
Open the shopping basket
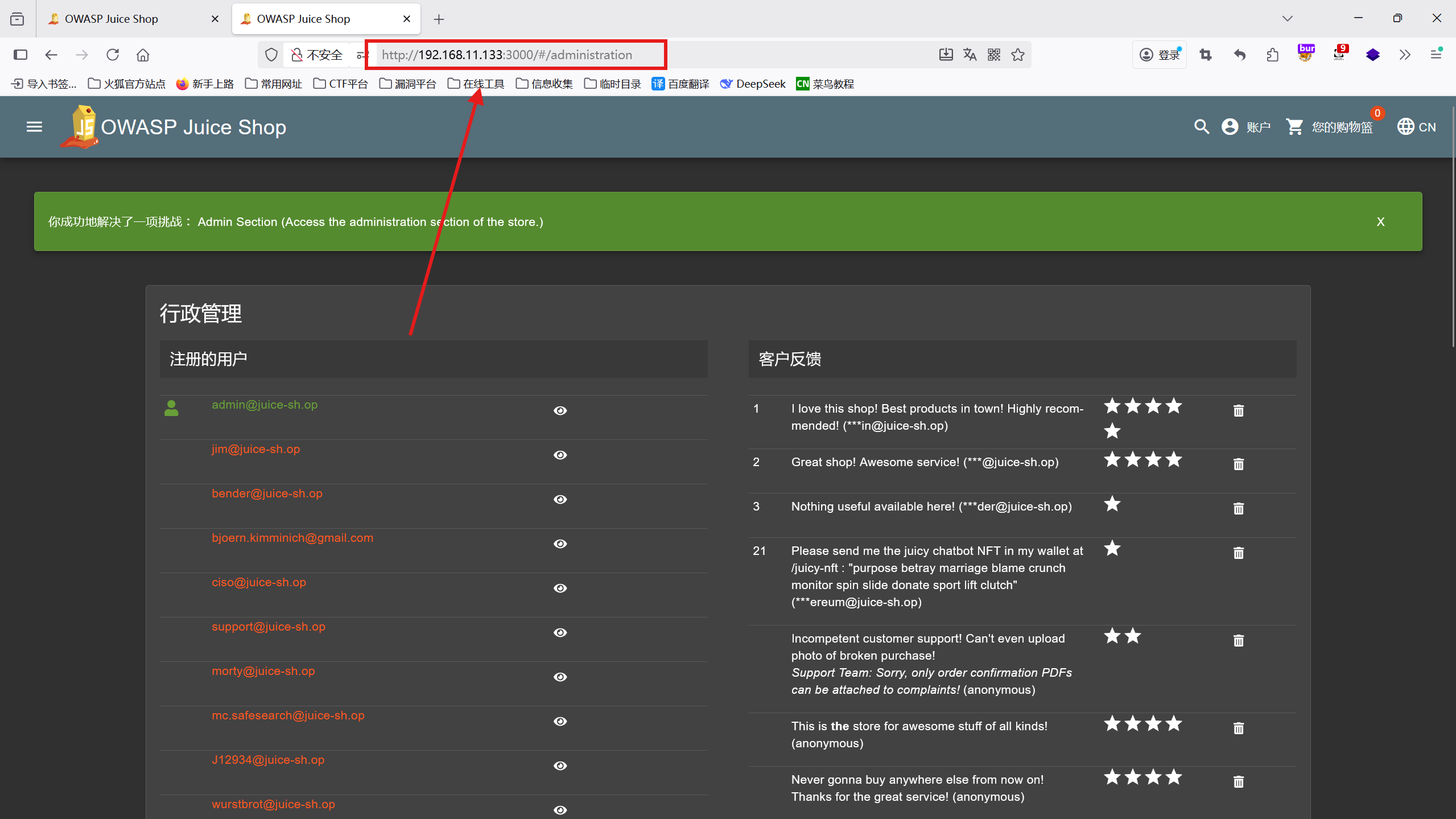coord(1329,126)
